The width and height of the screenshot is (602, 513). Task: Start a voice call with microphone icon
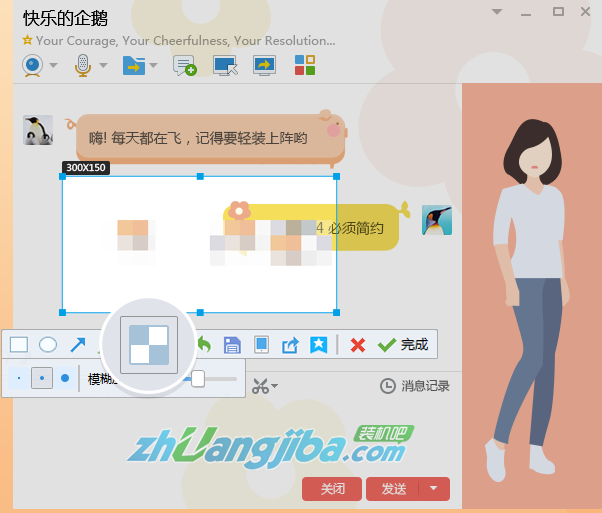[x=83, y=65]
